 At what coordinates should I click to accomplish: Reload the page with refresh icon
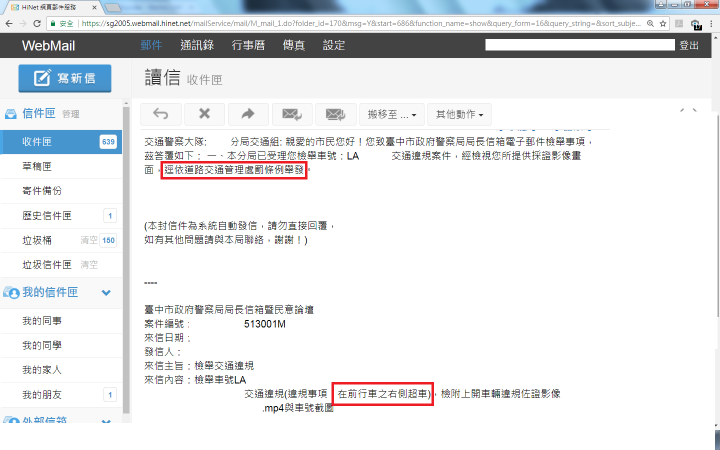point(37,23)
